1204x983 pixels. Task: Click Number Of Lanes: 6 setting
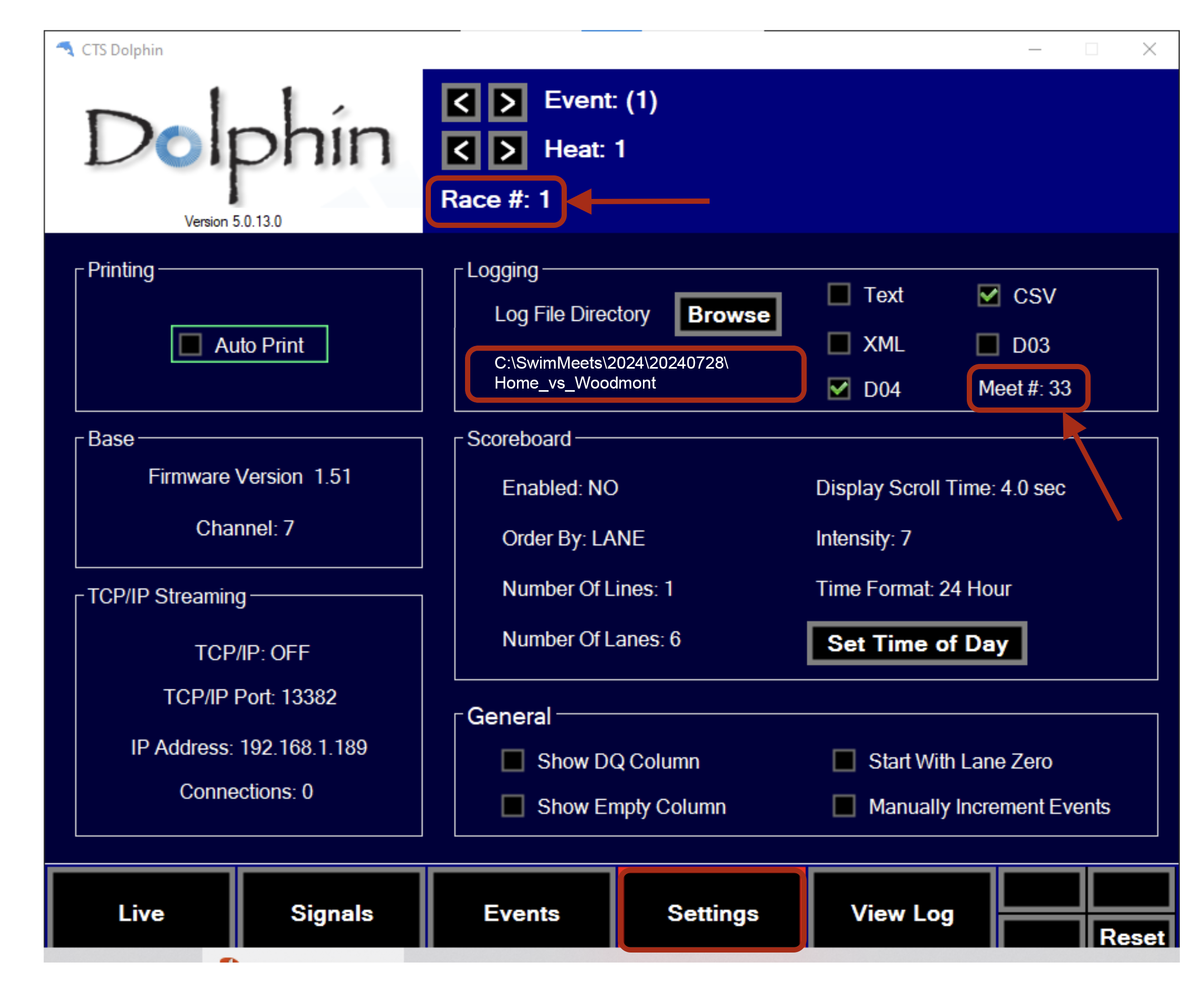(592, 639)
